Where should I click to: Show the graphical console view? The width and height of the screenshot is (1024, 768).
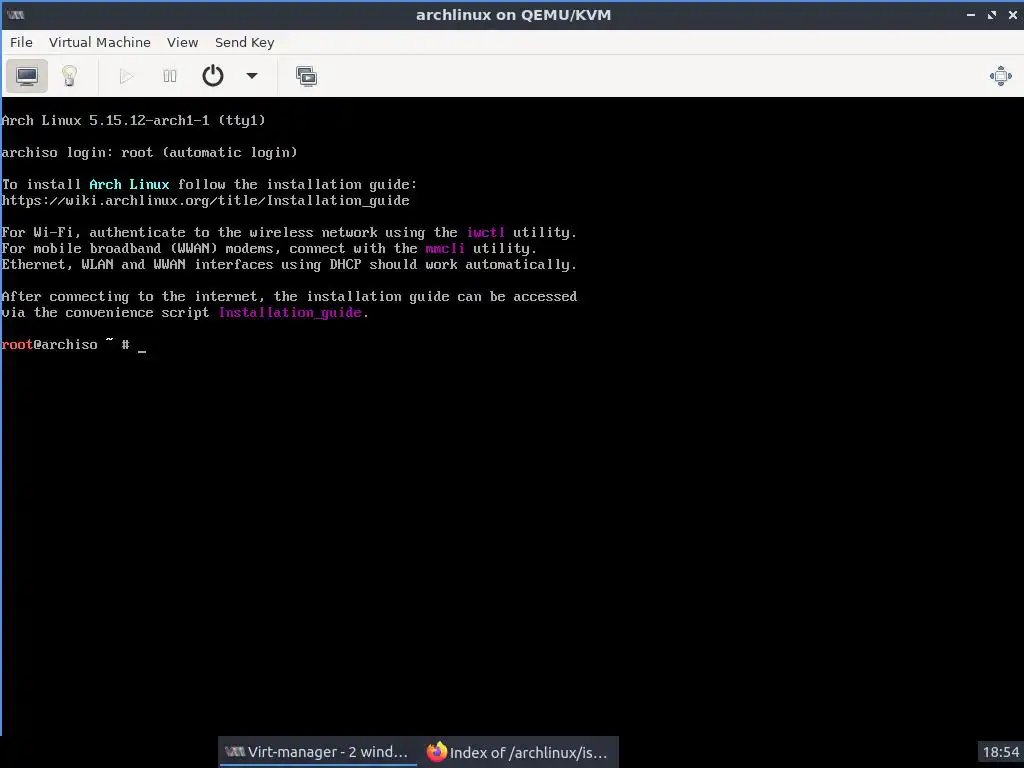coord(27,76)
